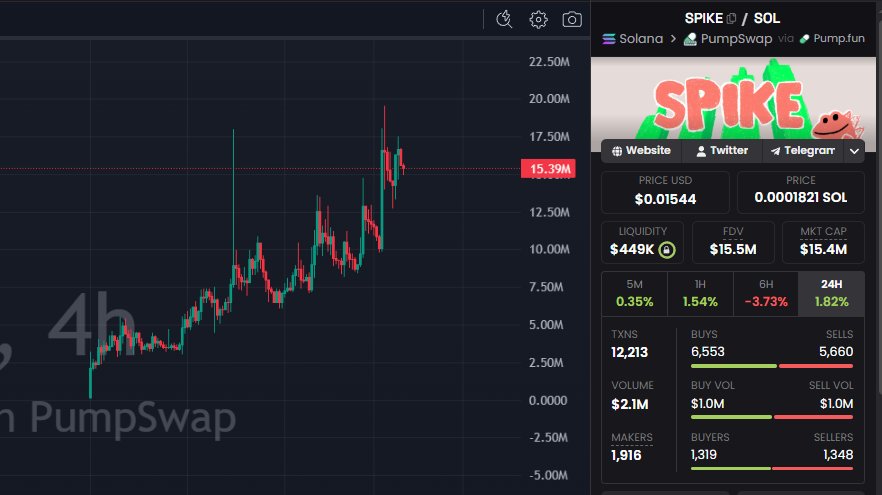Open the chart indicator quick-search icon
The width and height of the screenshot is (882, 495).
[x=504, y=19]
